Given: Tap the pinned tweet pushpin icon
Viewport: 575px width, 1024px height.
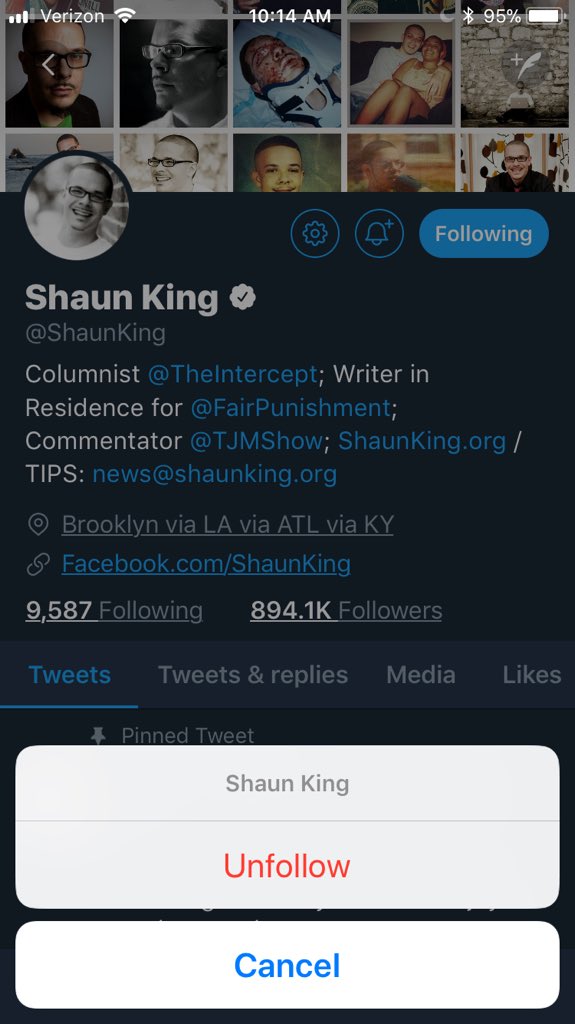Looking at the screenshot, I should (98, 736).
